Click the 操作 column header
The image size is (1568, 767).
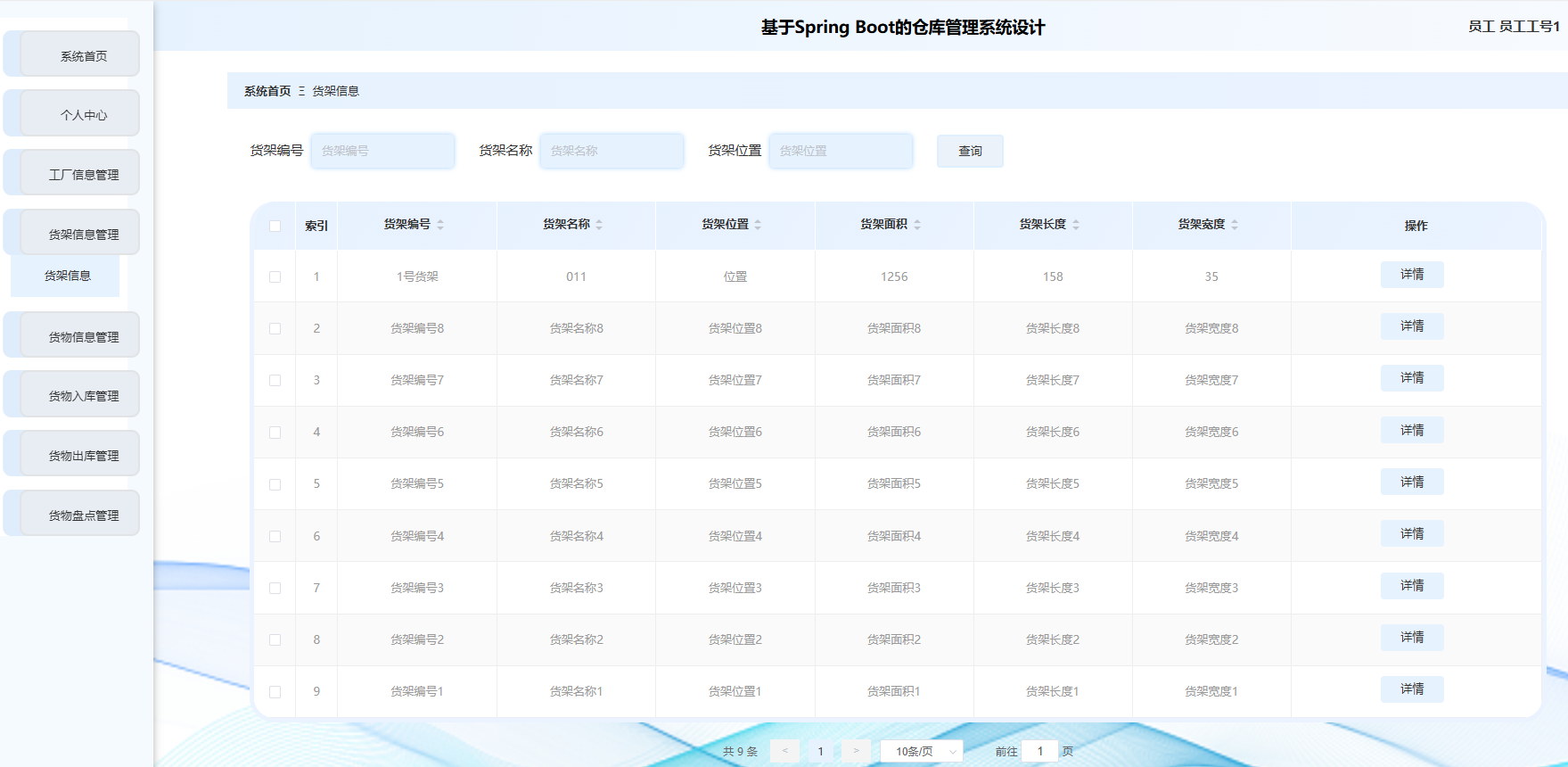(1416, 226)
